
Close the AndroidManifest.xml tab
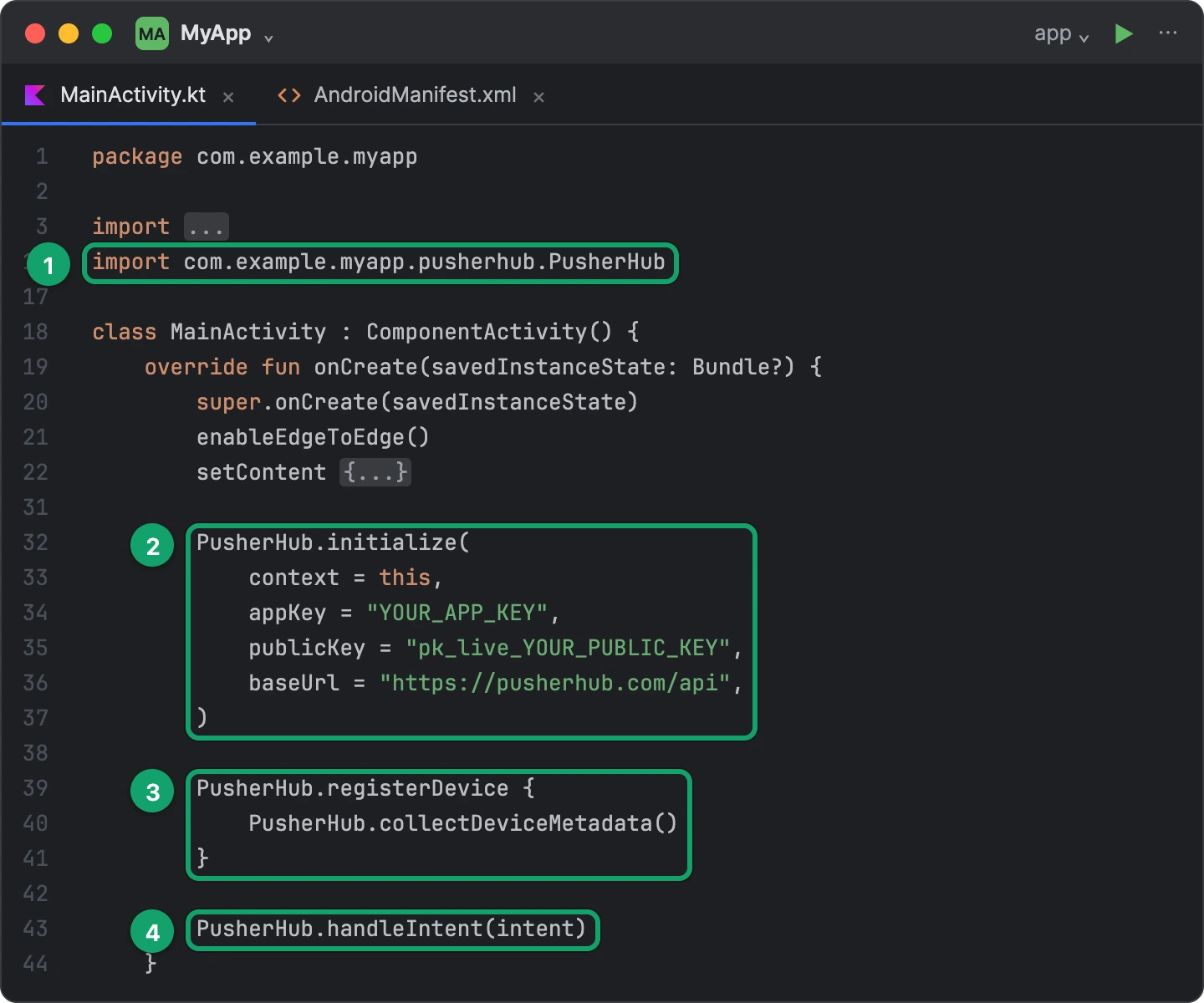539,97
